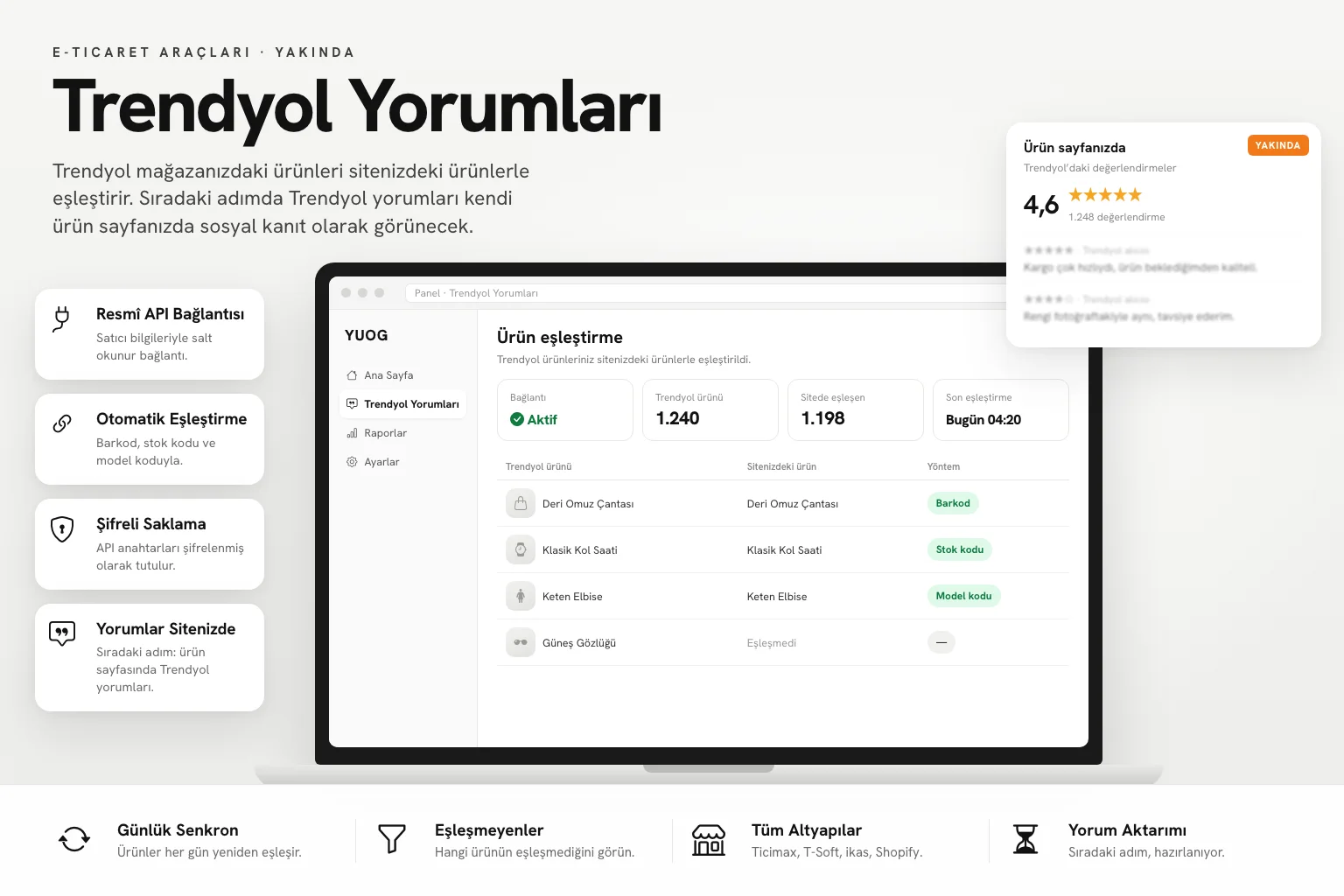Click the dash badge in Güneş Gözlüğü row
The image size is (1344, 896).
941,642
